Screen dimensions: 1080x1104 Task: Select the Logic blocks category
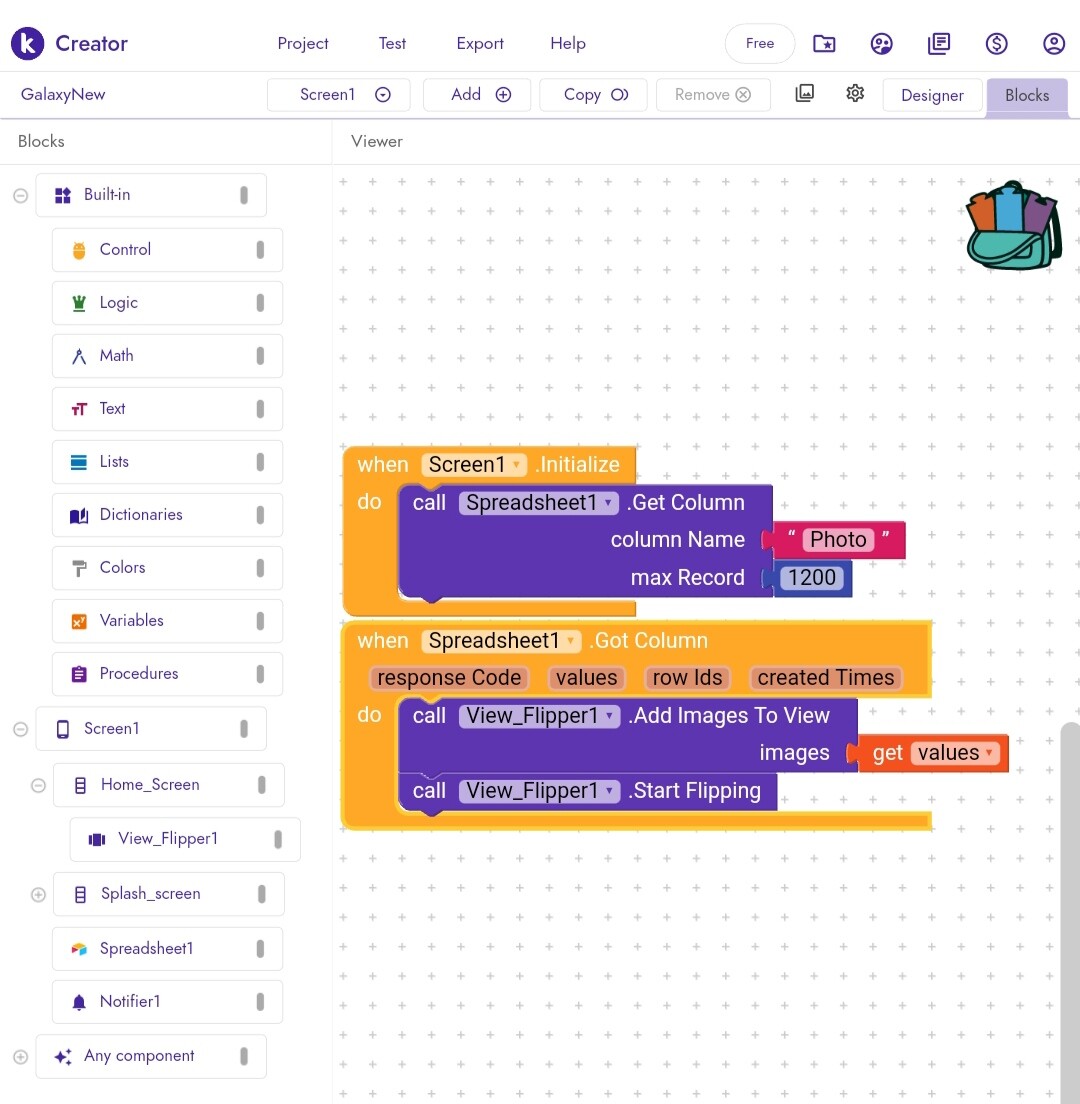tap(168, 303)
